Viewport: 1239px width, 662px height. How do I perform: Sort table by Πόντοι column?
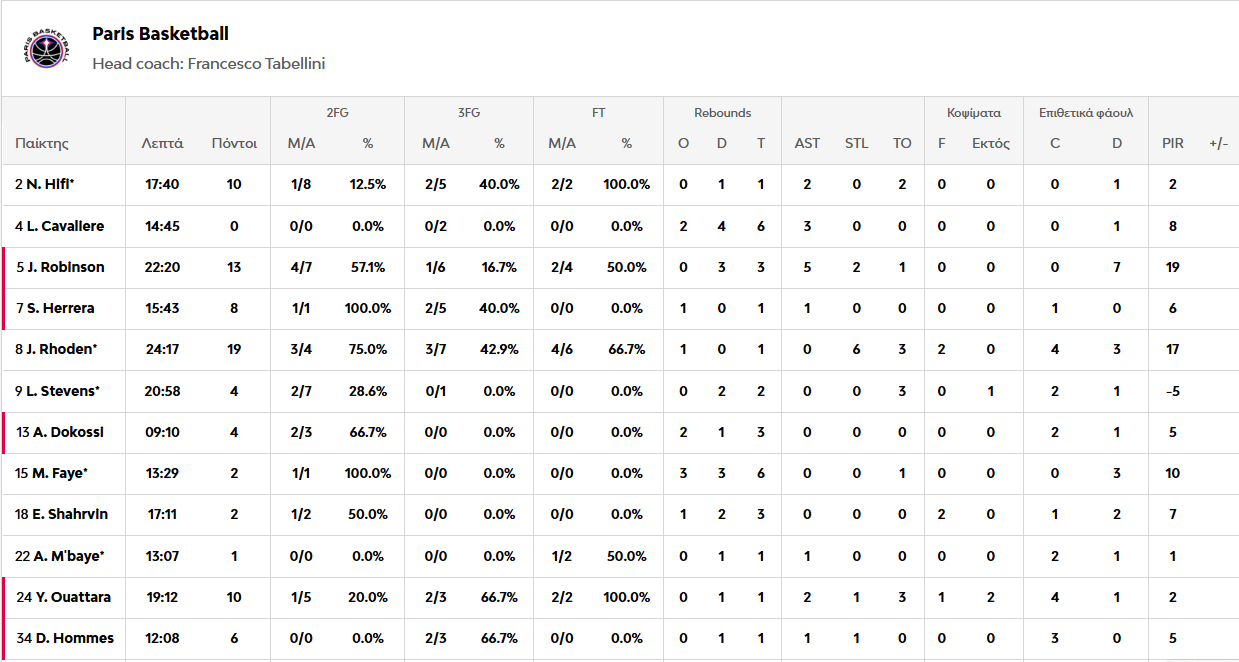pyautogui.click(x=234, y=143)
